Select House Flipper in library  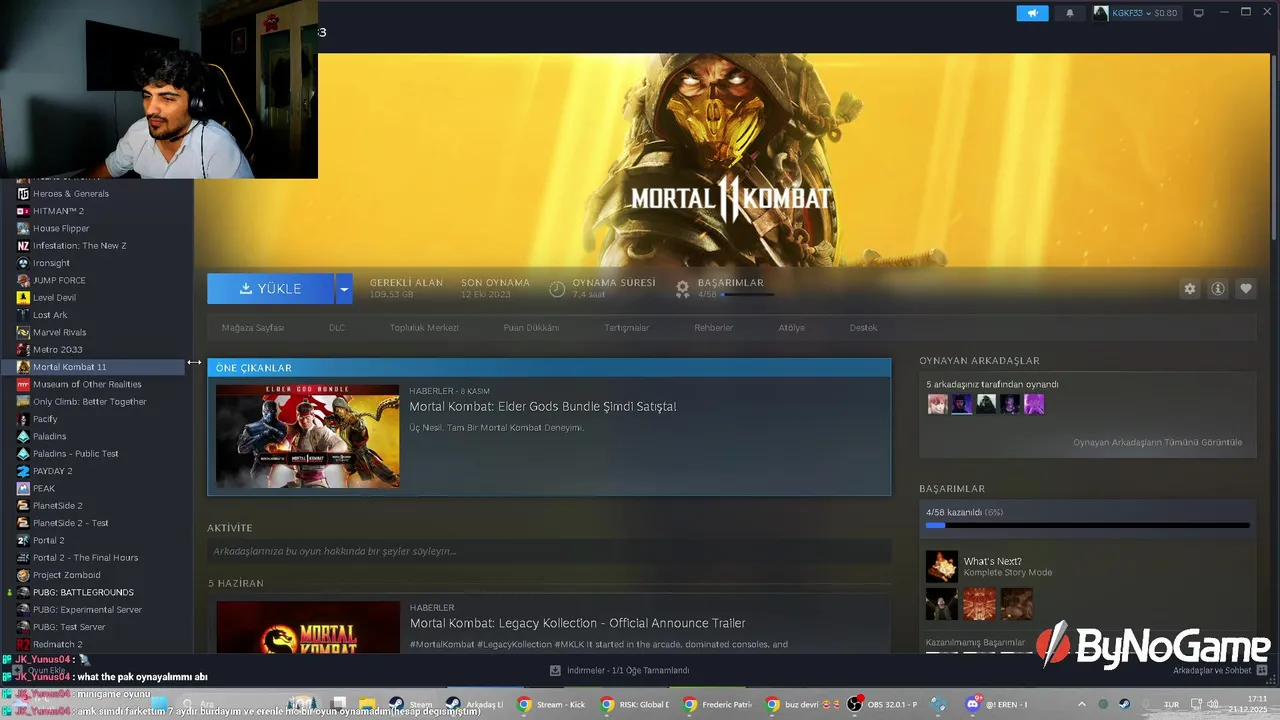pos(61,228)
